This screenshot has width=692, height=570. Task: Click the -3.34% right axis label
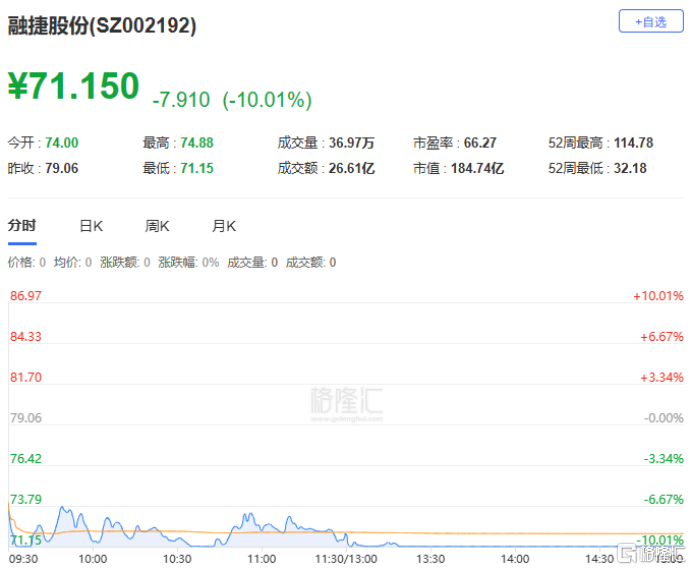[x=663, y=458]
